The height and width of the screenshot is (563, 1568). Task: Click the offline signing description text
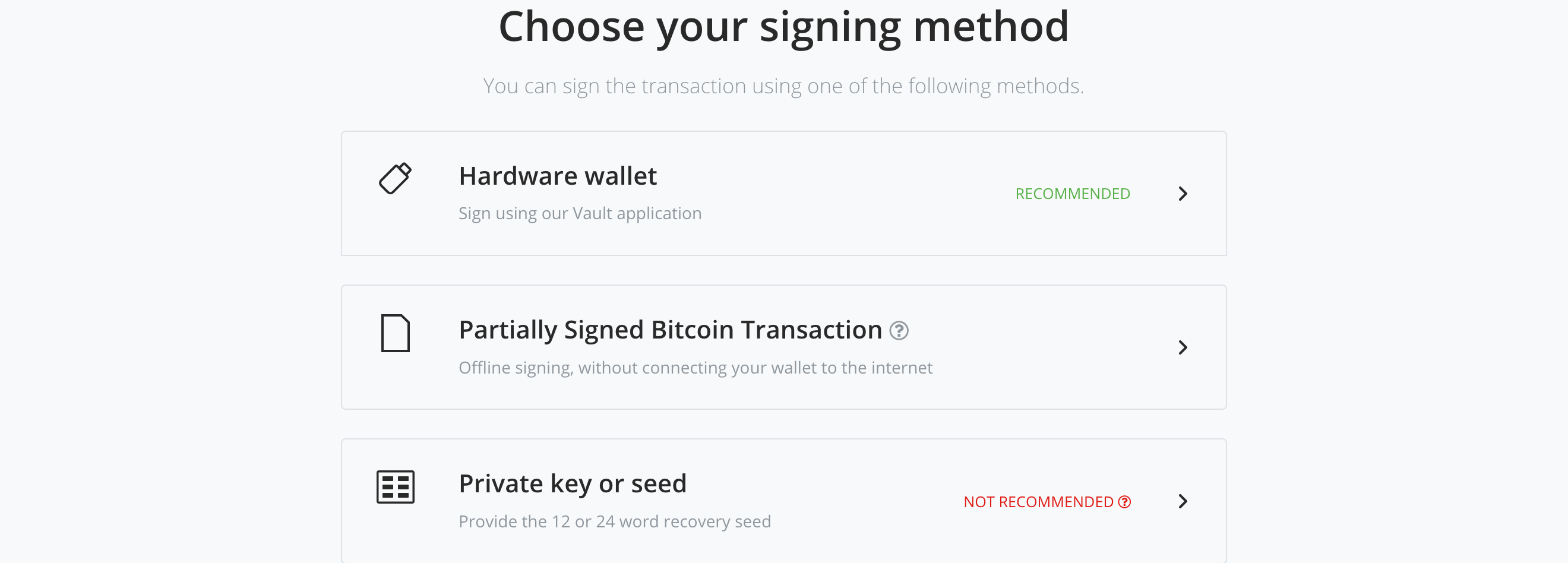tap(696, 368)
